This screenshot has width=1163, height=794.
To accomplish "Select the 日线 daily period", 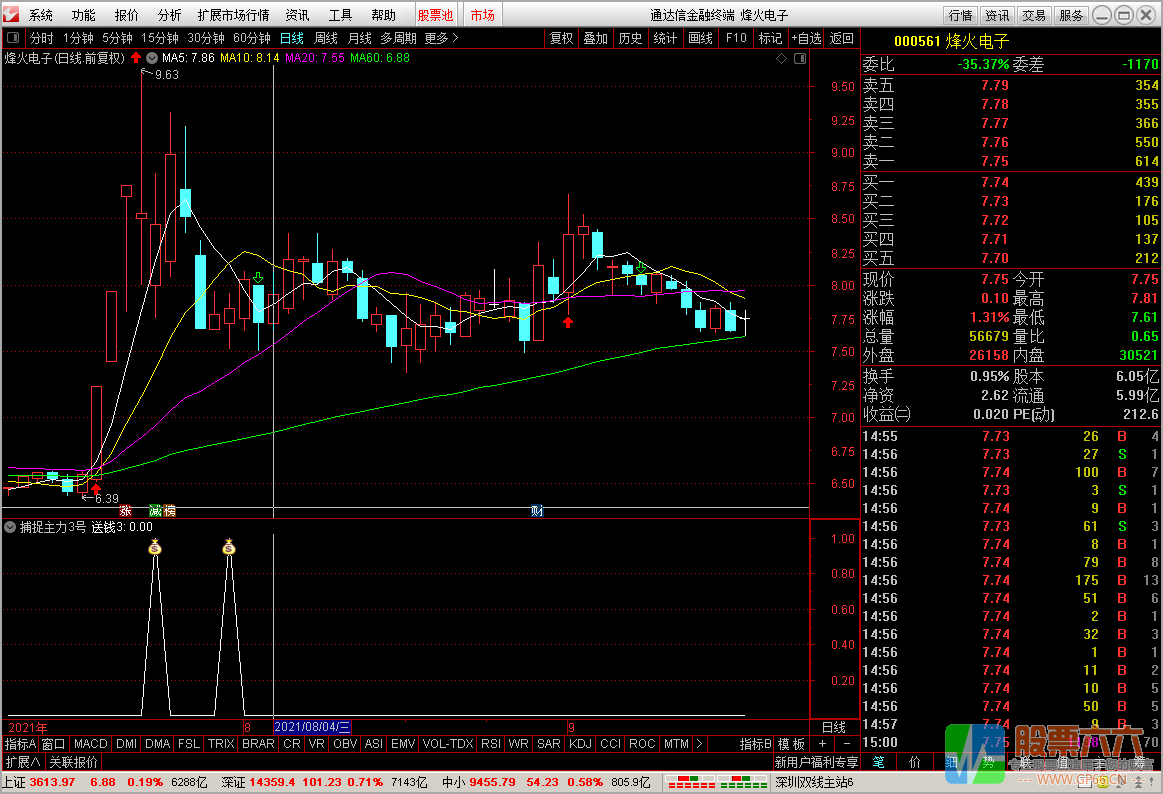I will pos(291,38).
